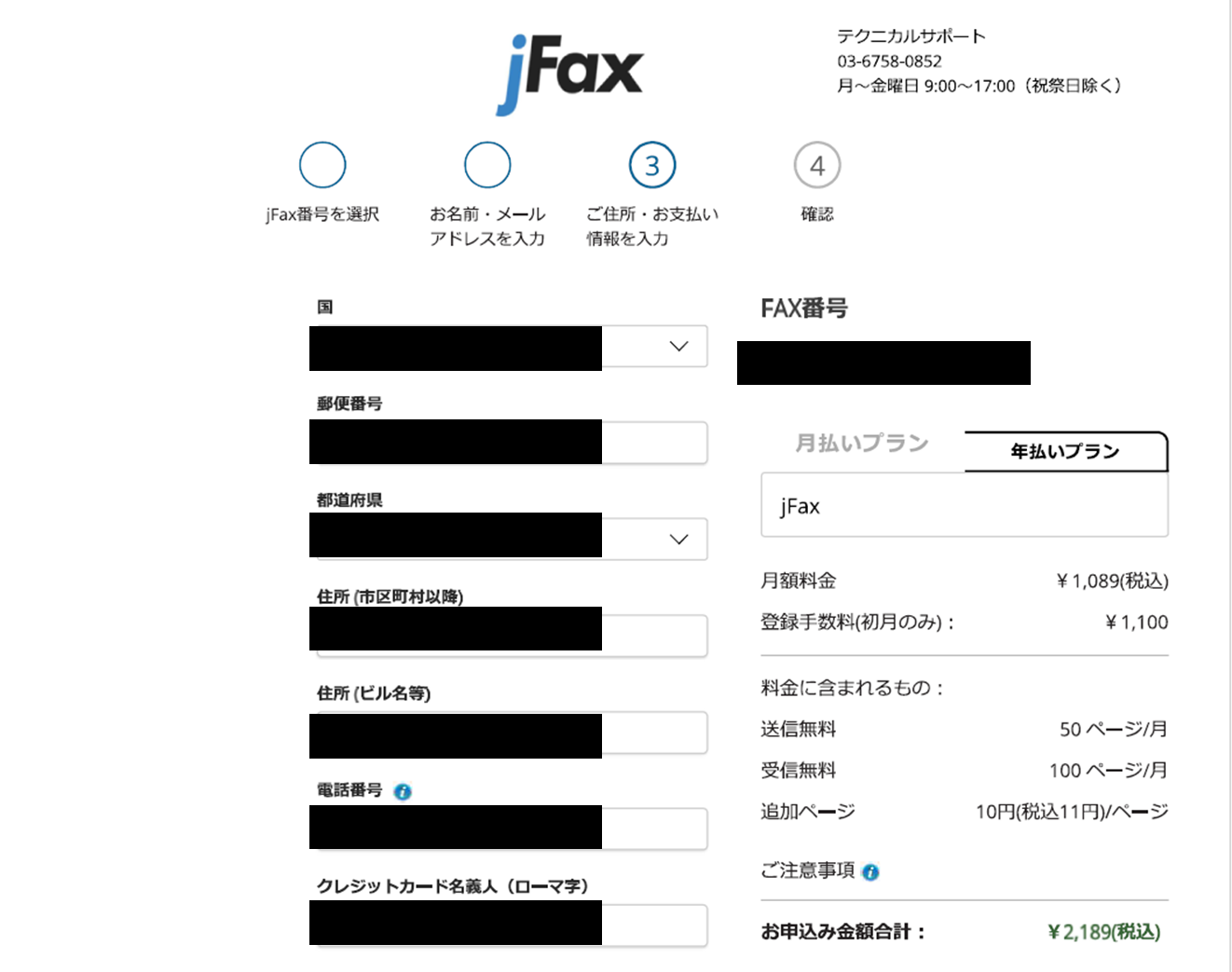This screenshot has width=1232, height=972.
Task: Click the info icon beside ご注意事項
Action: 870,873
